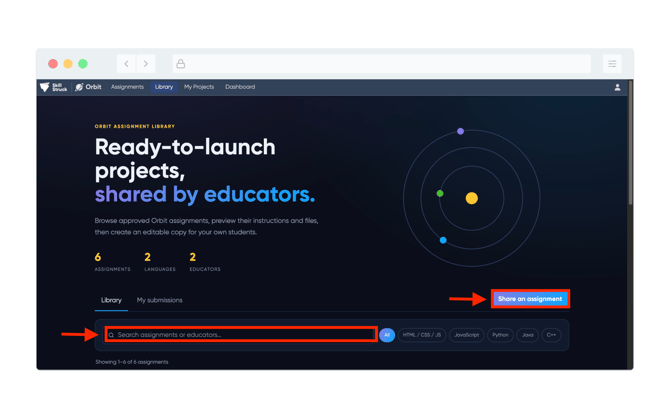Screen dimensions: 670x418
Task: Click the '2 Languages' stat
Action: tap(160, 262)
